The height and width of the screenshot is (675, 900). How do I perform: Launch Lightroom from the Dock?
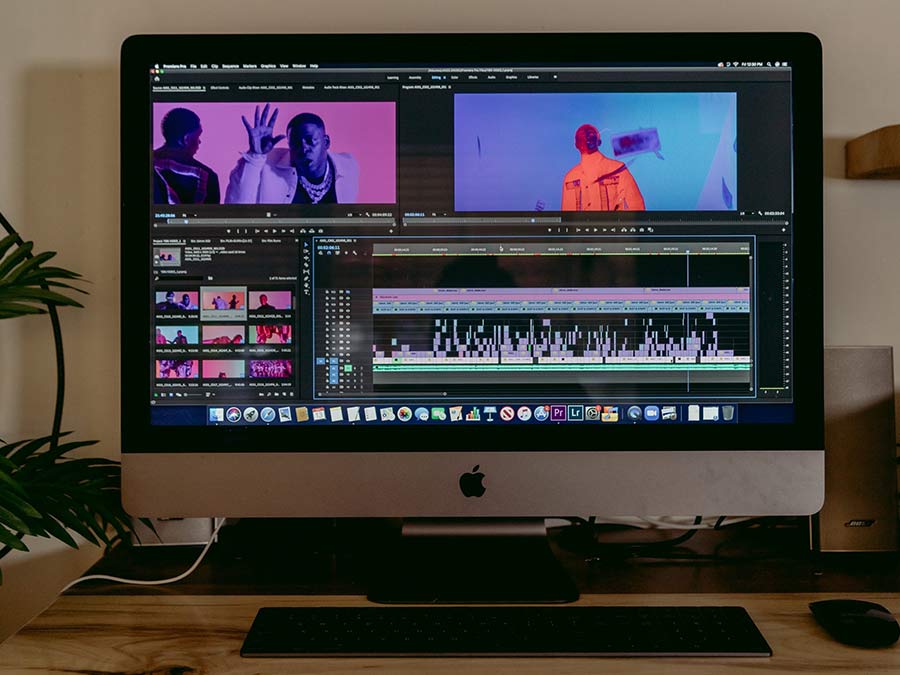(x=575, y=413)
